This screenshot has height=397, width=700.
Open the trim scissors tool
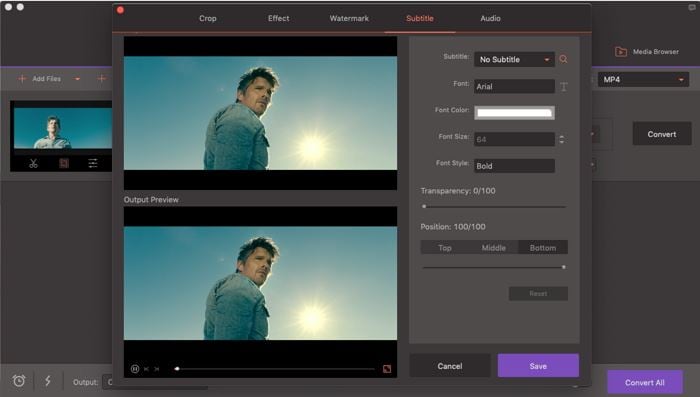[x=33, y=163]
